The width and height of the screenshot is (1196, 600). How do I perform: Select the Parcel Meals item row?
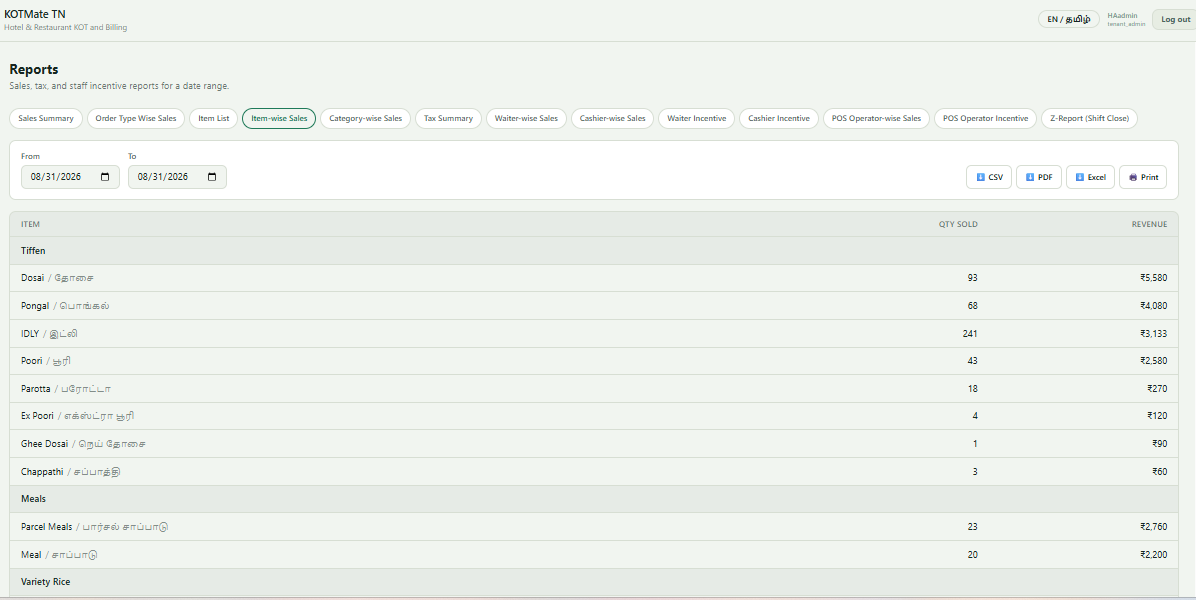pos(593,527)
